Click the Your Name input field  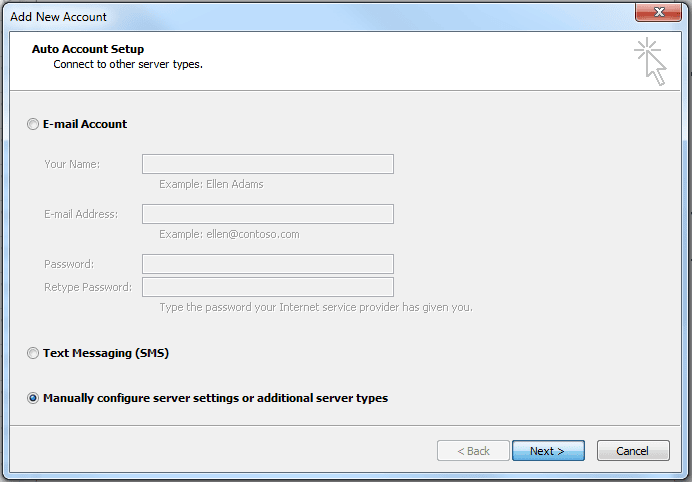(x=268, y=164)
